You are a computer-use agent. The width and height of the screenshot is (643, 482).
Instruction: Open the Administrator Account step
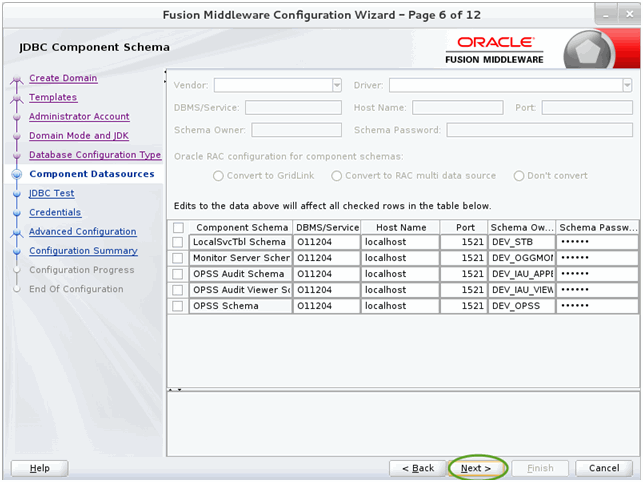coord(79,117)
